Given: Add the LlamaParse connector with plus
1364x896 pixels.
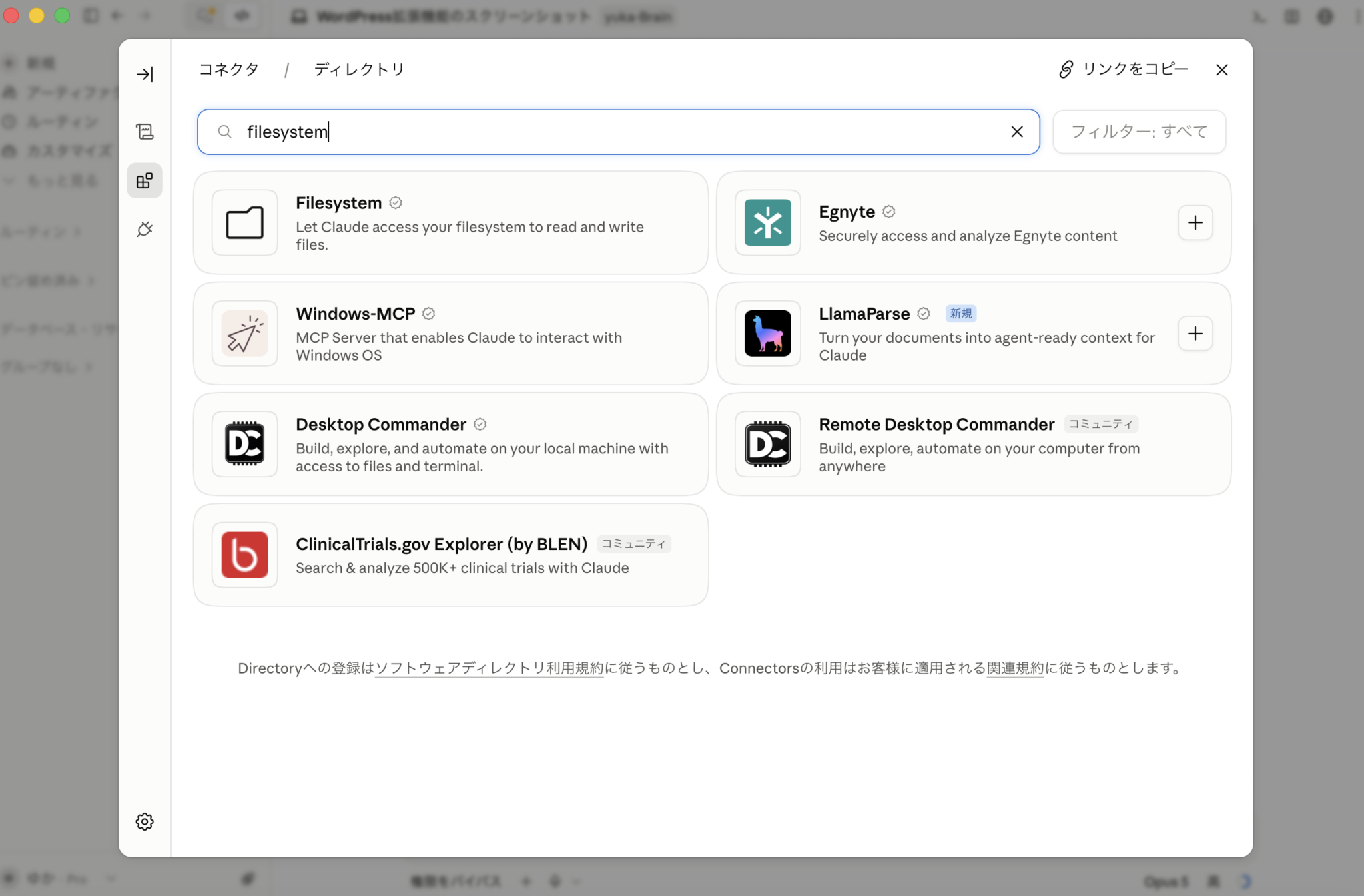Looking at the screenshot, I should [x=1195, y=333].
